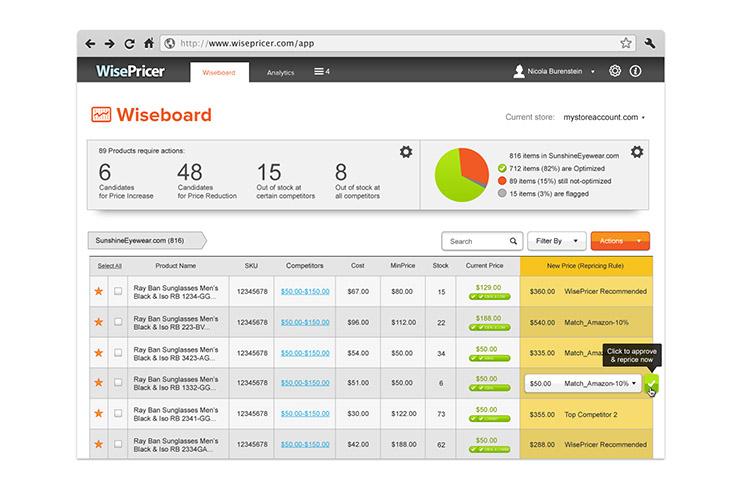Image resolution: width=742 pixels, height=500 pixels.
Task: Open competitors link in RB 2334GA row
Action: tap(305, 444)
